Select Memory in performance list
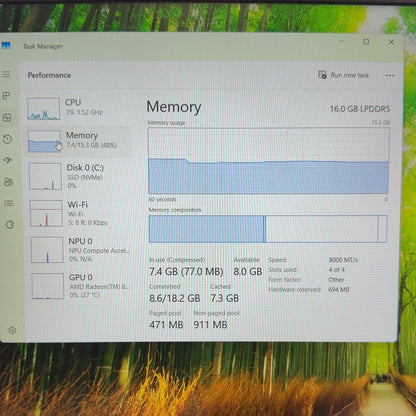Viewport: 416px width, 416px height. tap(78, 141)
